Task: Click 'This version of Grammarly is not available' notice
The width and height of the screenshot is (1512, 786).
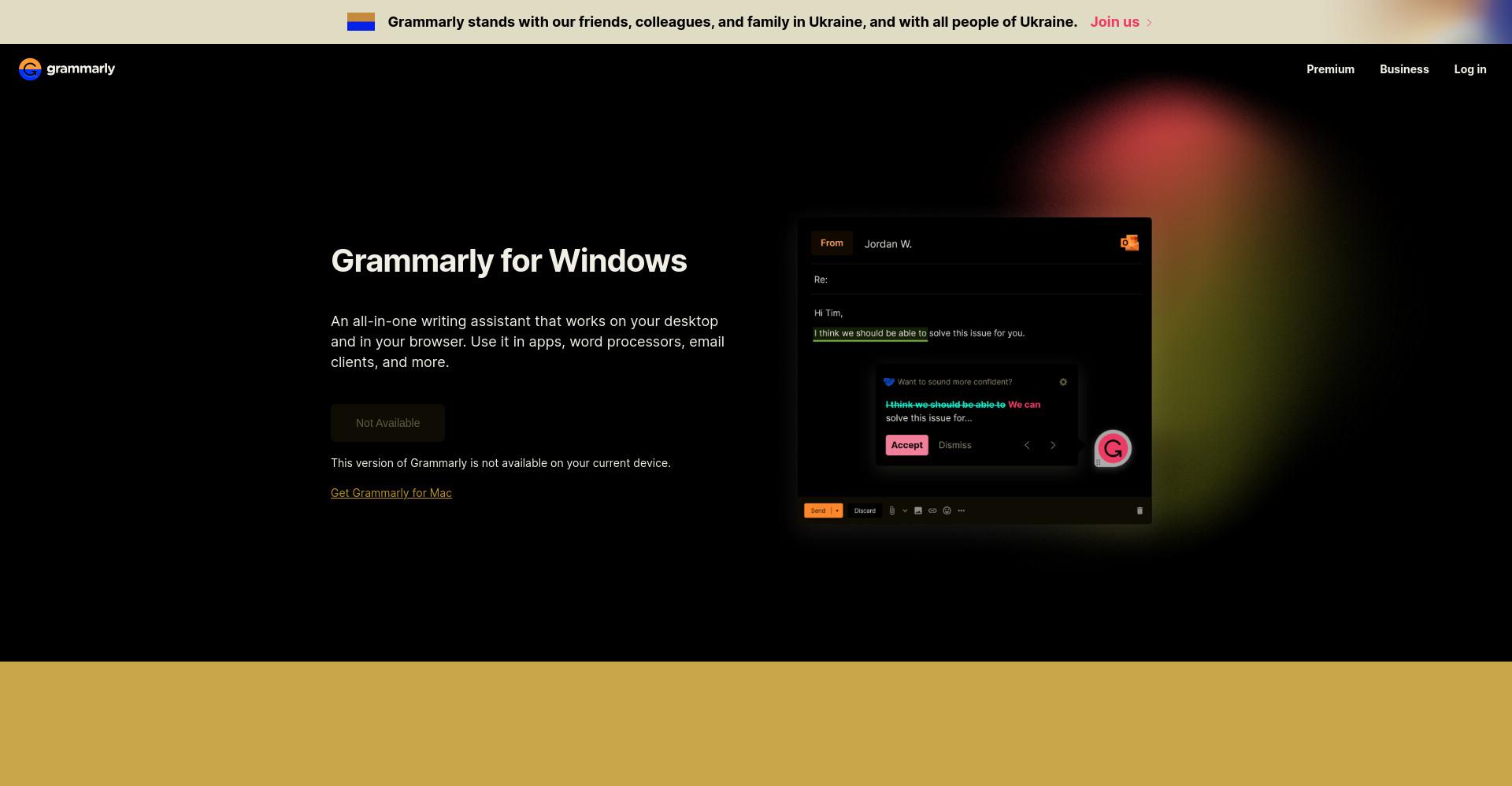Action: [x=501, y=463]
